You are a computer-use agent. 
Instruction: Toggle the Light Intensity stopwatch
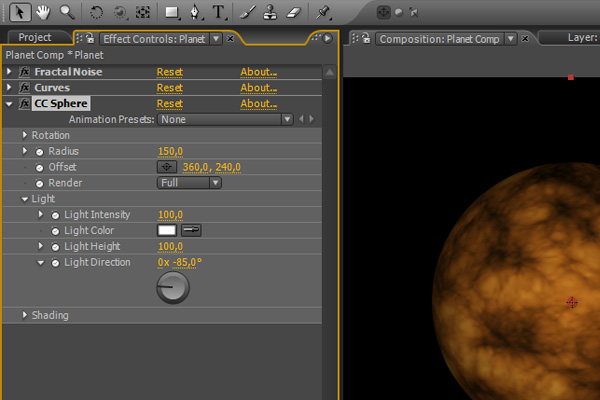point(55,215)
